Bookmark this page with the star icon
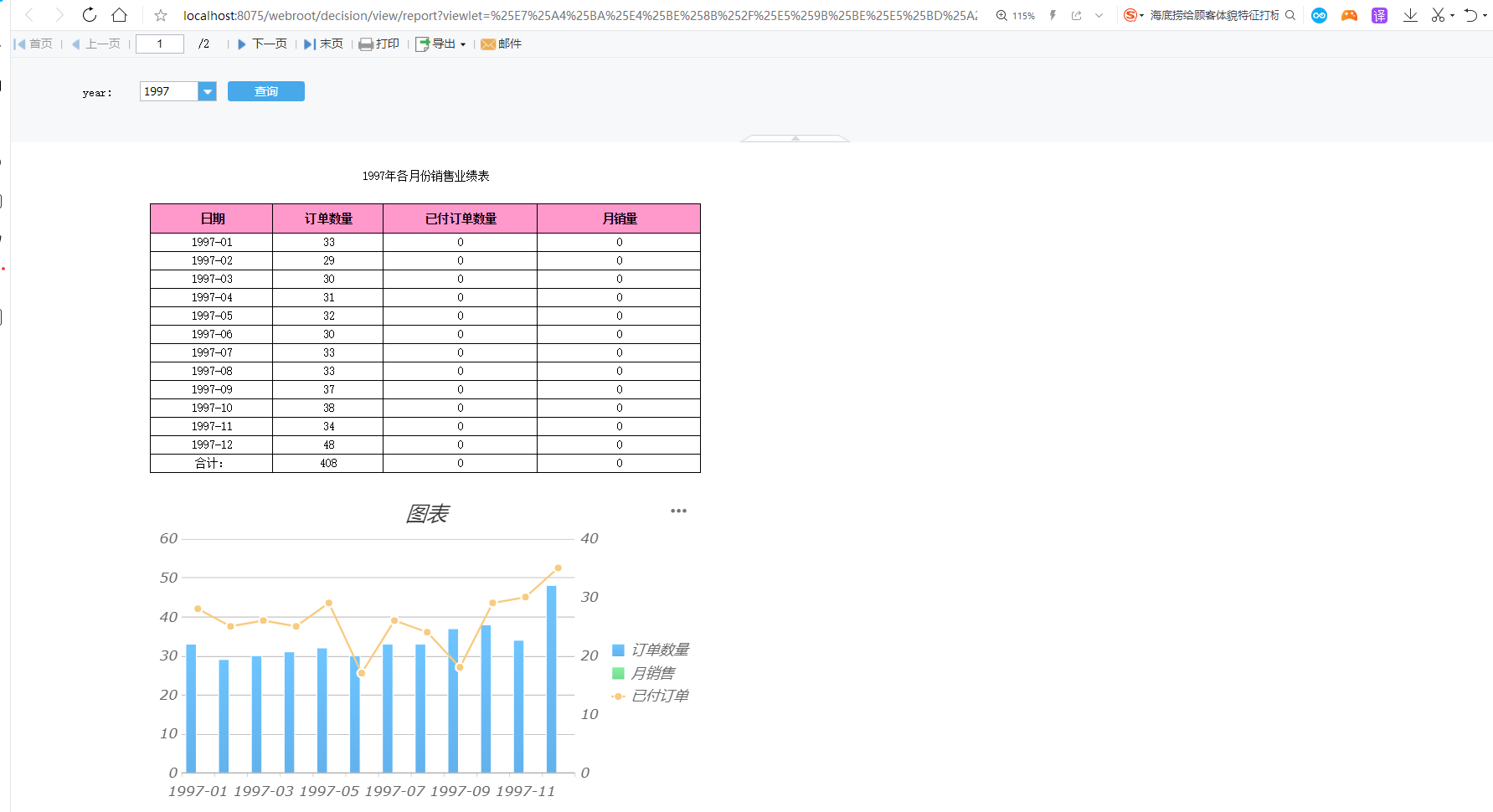The height and width of the screenshot is (812, 1493). pyautogui.click(x=161, y=15)
